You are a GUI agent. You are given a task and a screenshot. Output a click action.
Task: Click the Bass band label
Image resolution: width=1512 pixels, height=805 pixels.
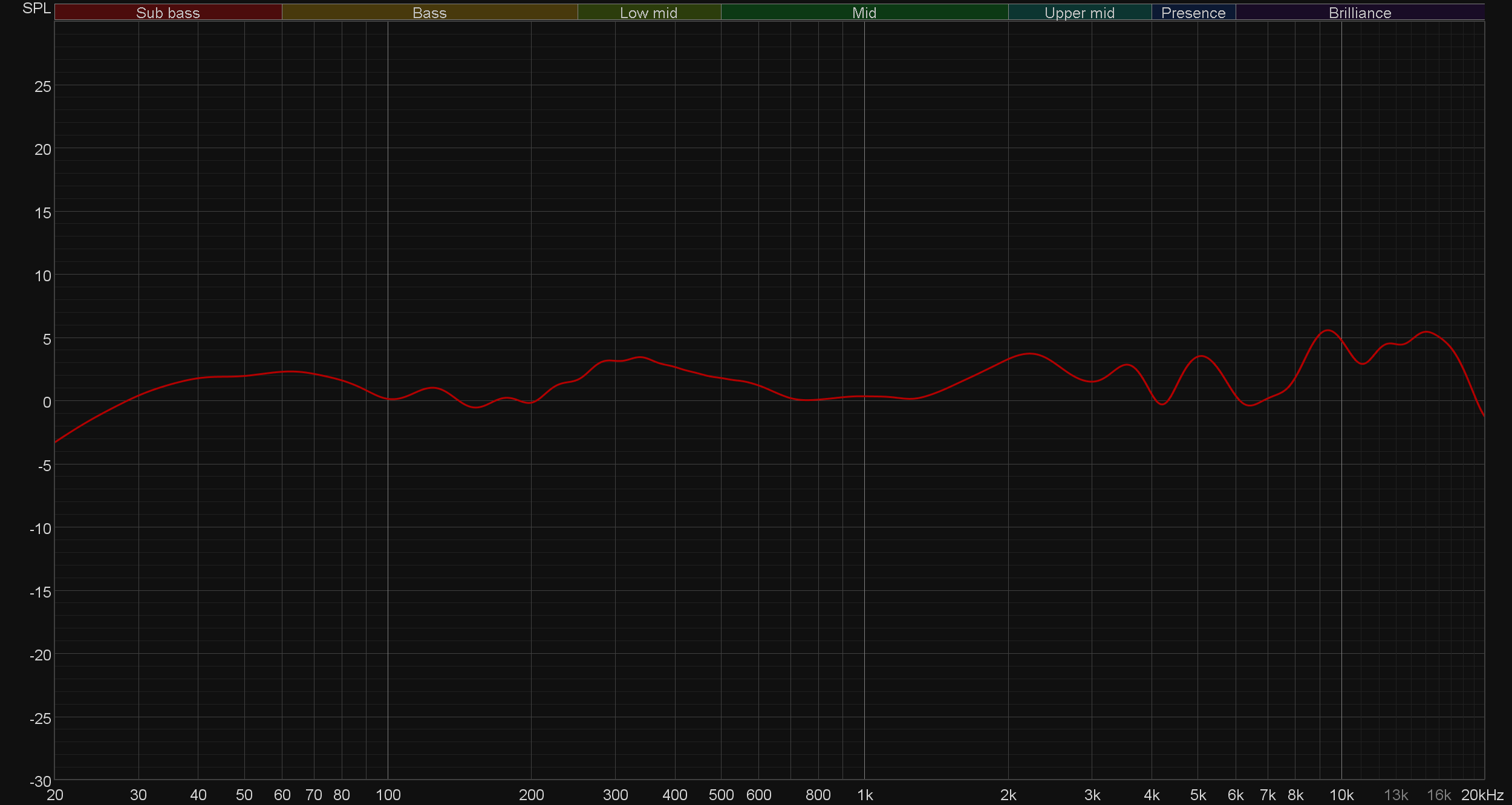coord(429,13)
